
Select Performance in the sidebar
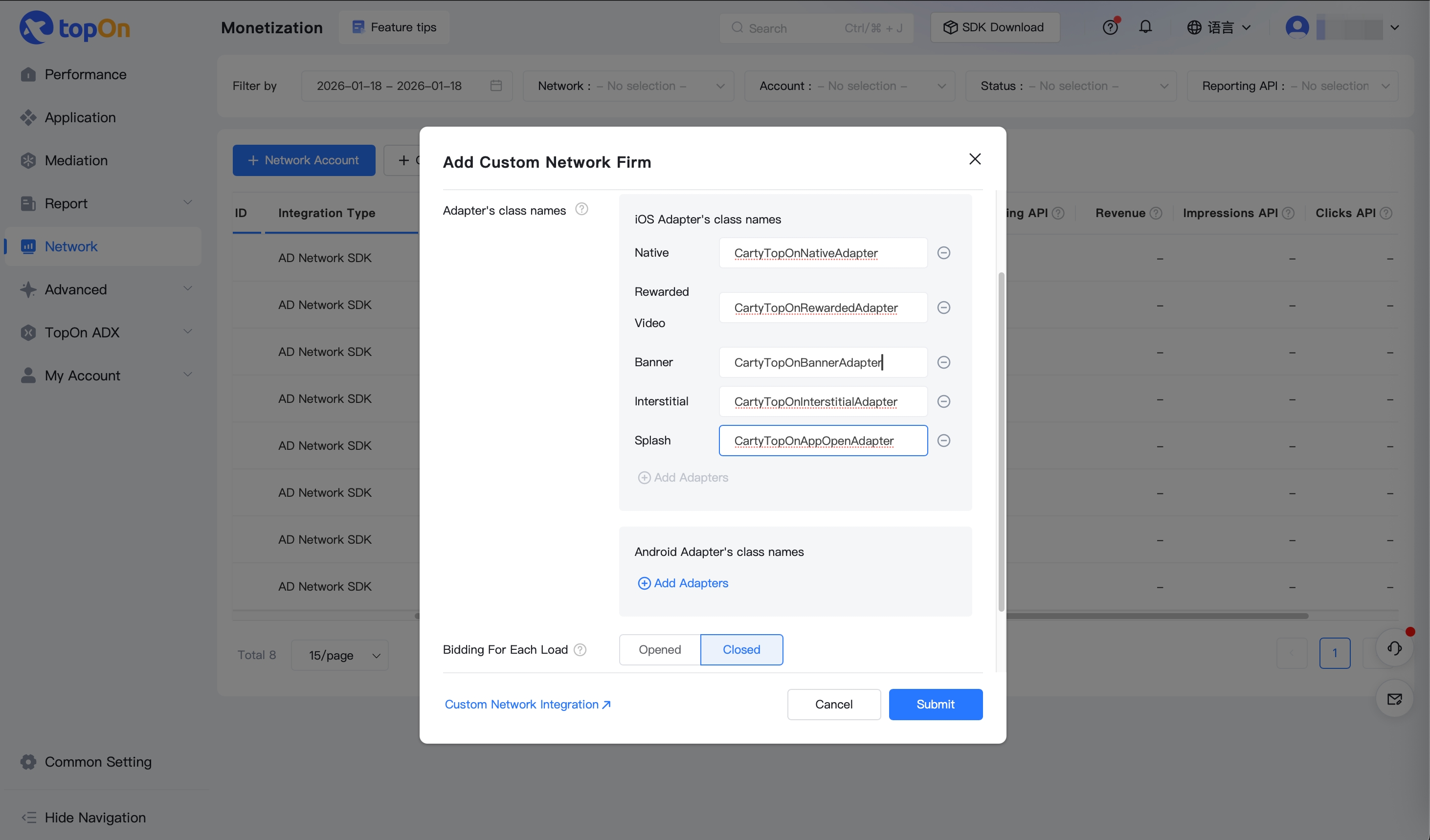(x=86, y=74)
